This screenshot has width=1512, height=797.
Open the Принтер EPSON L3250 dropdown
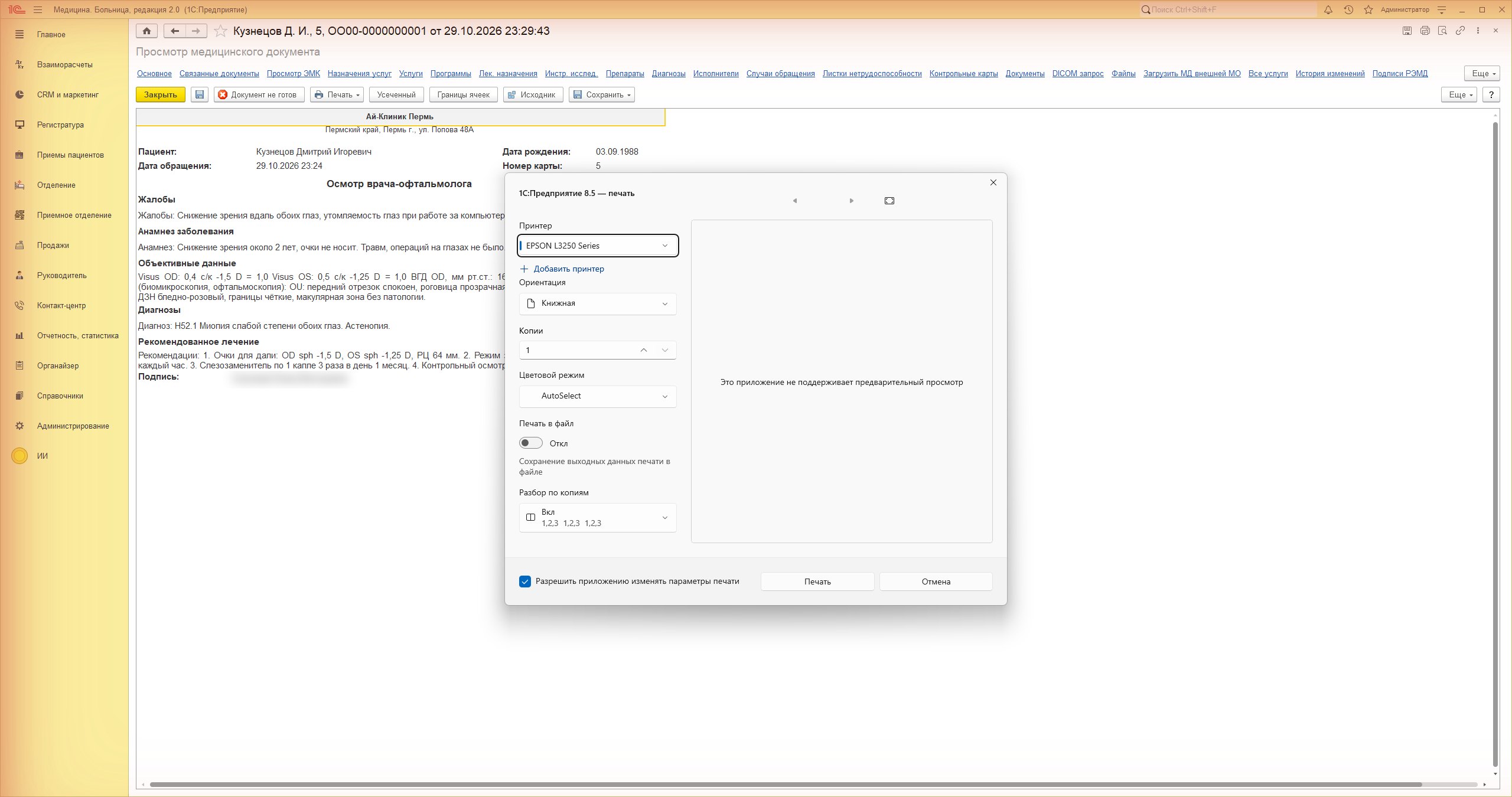(x=598, y=246)
